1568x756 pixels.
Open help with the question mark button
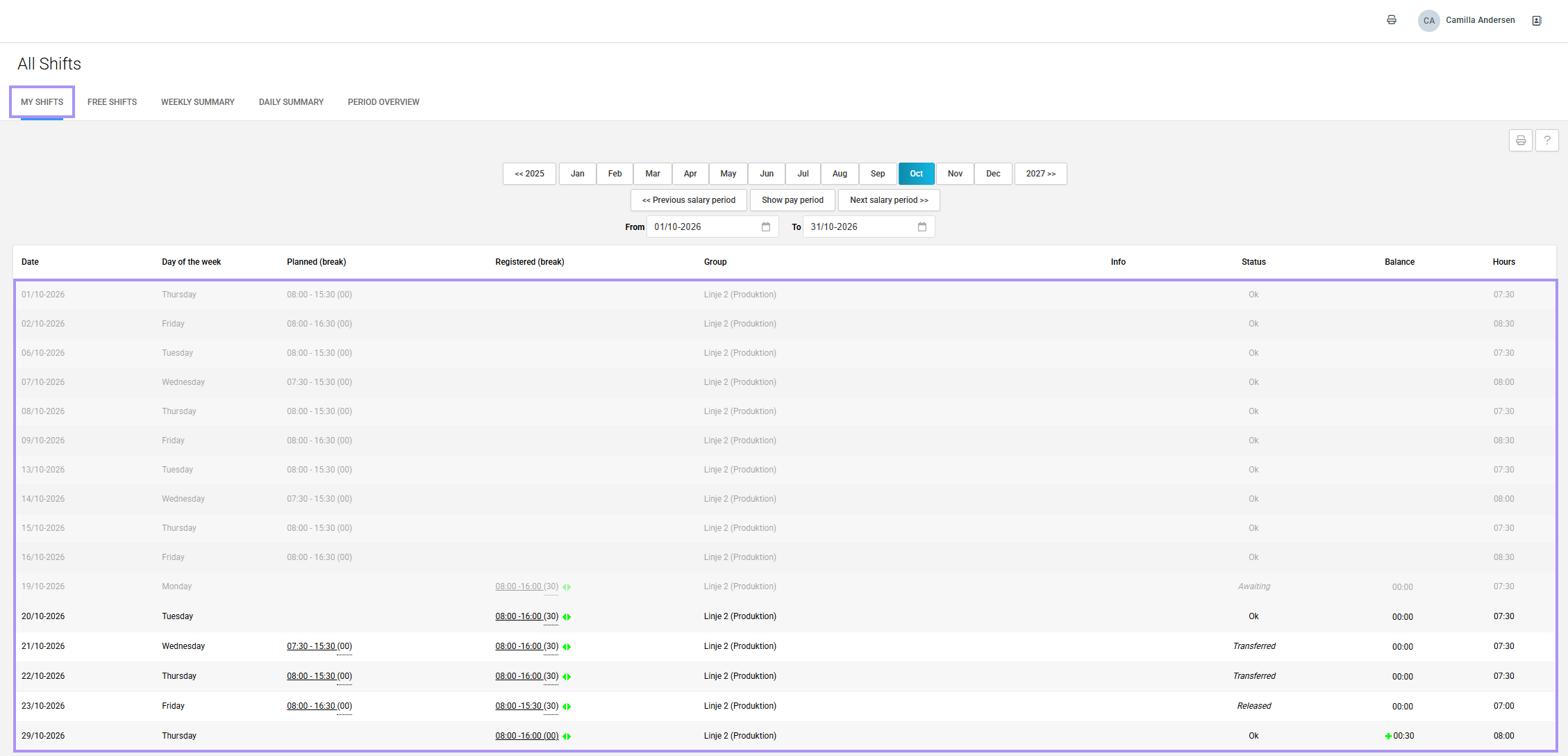(x=1546, y=140)
